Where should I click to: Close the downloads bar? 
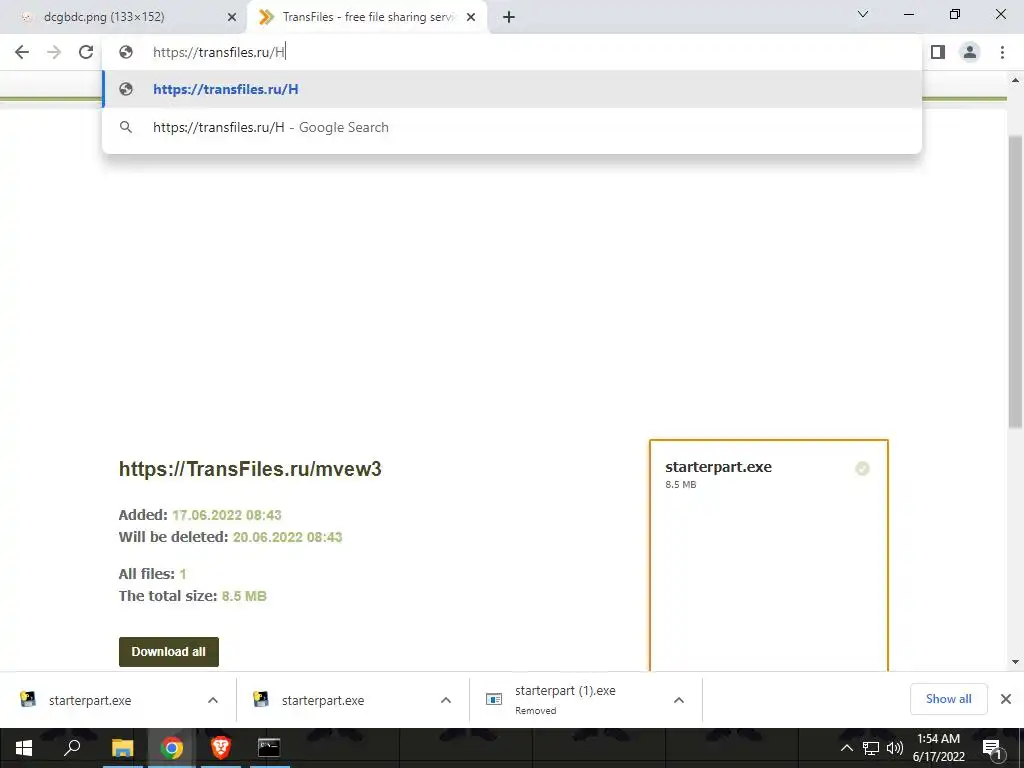(x=1006, y=699)
